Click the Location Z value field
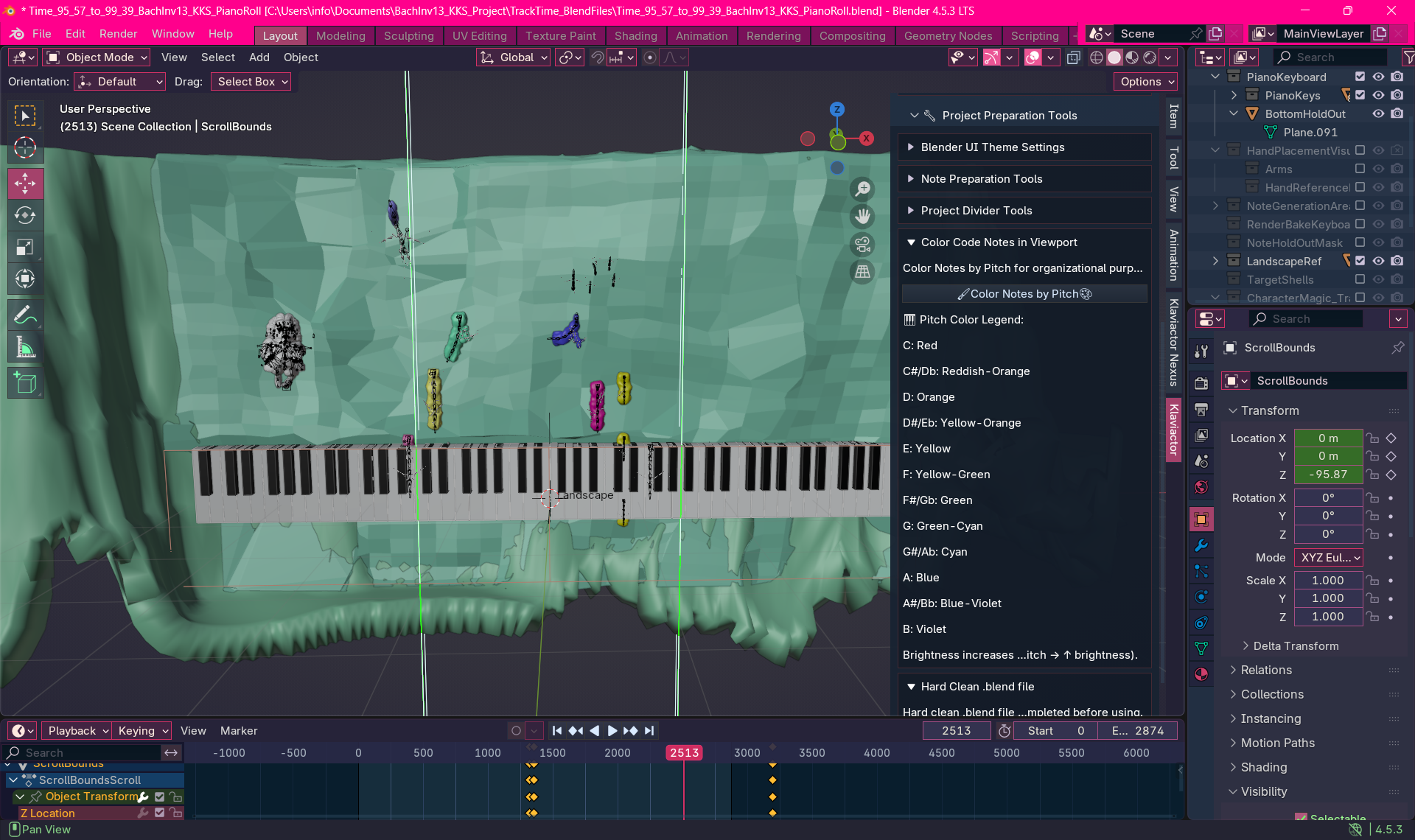Viewport: 1415px width, 840px height. pyautogui.click(x=1327, y=475)
